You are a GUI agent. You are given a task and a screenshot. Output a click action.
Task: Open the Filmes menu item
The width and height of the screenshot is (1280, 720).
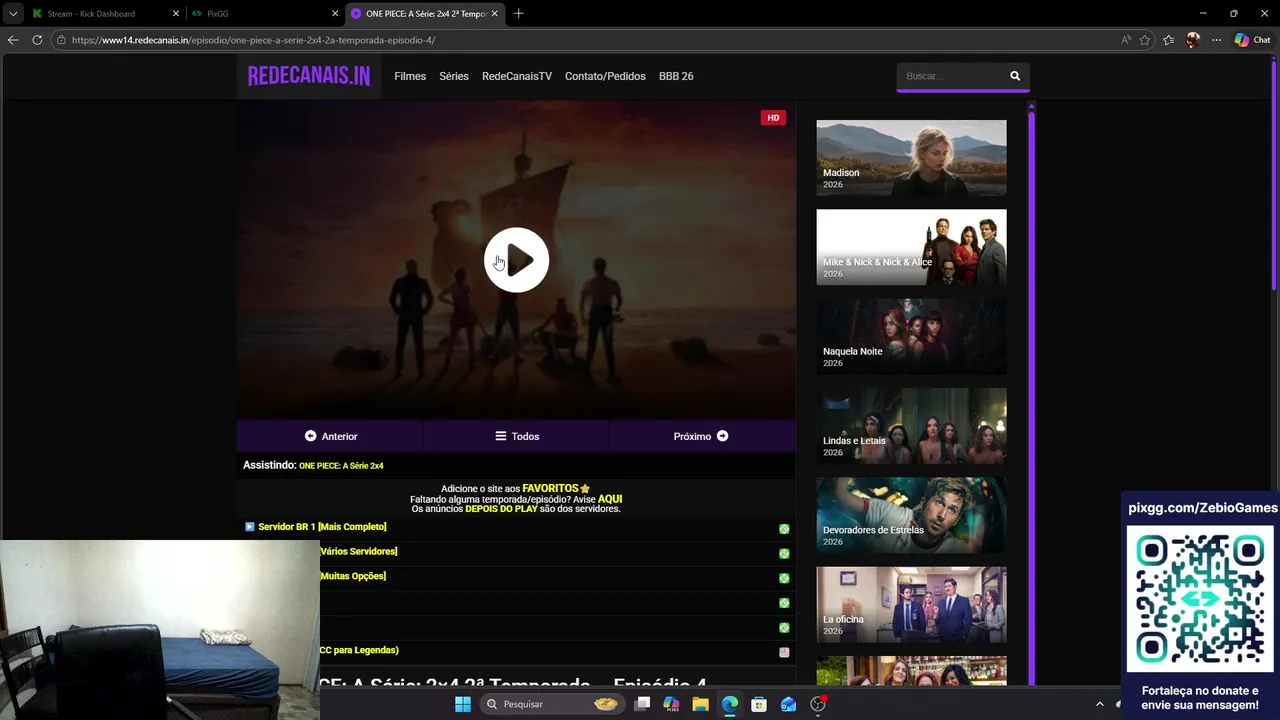point(410,76)
